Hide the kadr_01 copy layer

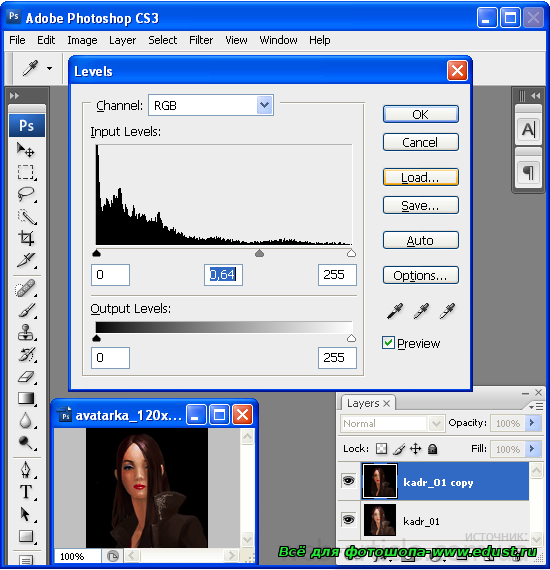[x=348, y=481]
